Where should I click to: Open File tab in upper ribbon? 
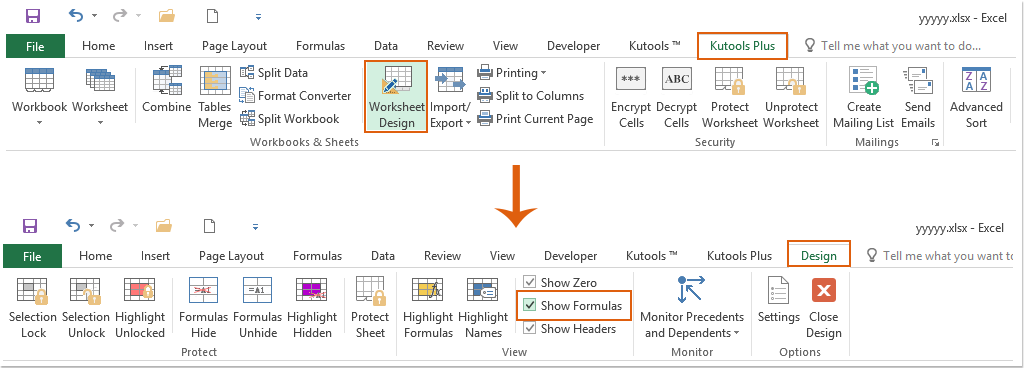coord(35,46)
